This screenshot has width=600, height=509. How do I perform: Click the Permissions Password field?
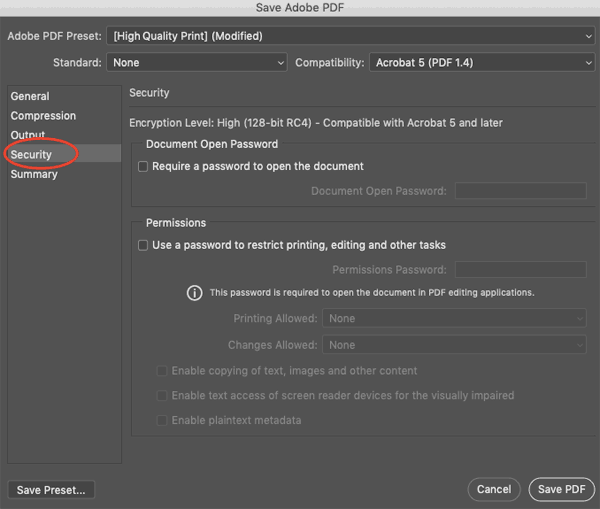click(x=520, y=269)
